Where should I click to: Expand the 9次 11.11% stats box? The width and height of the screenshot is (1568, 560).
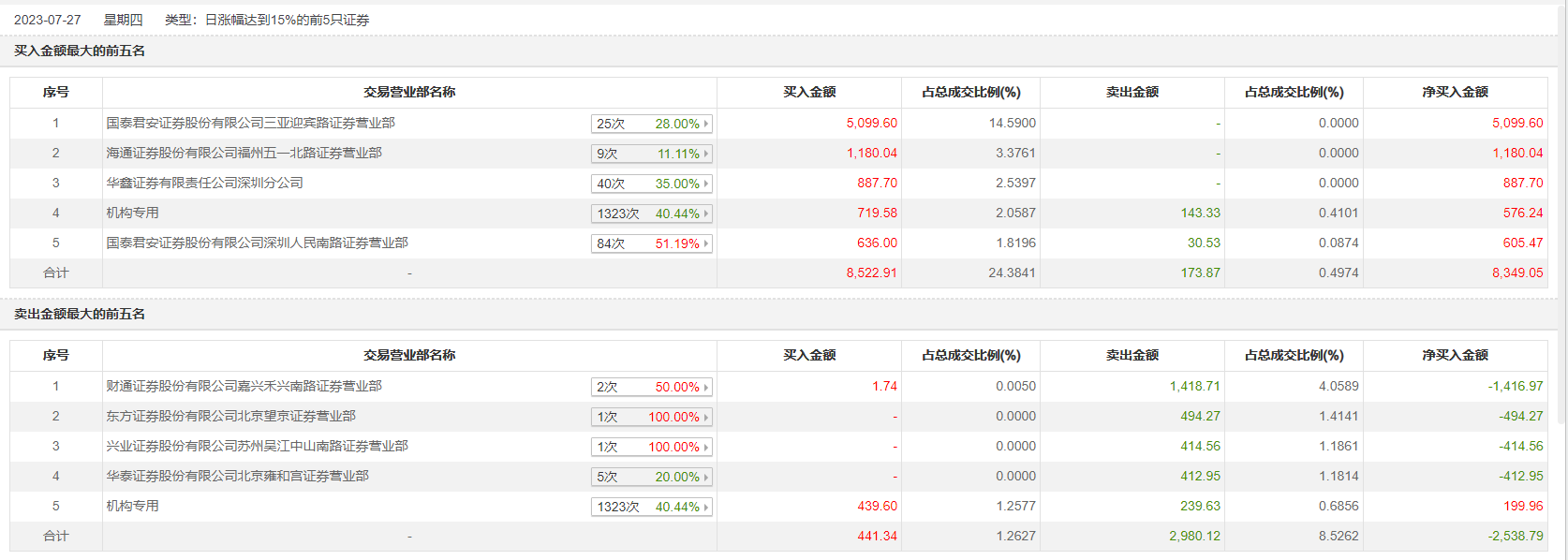pos(652,154)
